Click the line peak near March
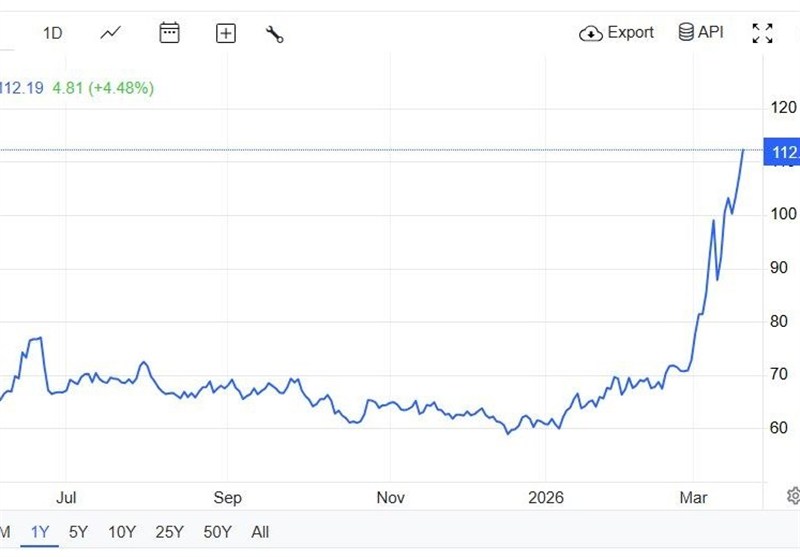Screen dimensions: 800x557 pos(743,150)
